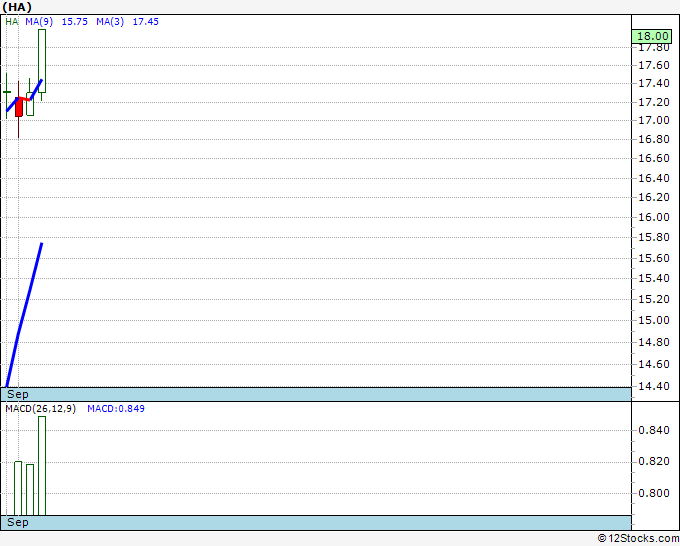Click the 14.40 price axis label
Viewport: 680px width, 546px height.
[x=654, y=386]
